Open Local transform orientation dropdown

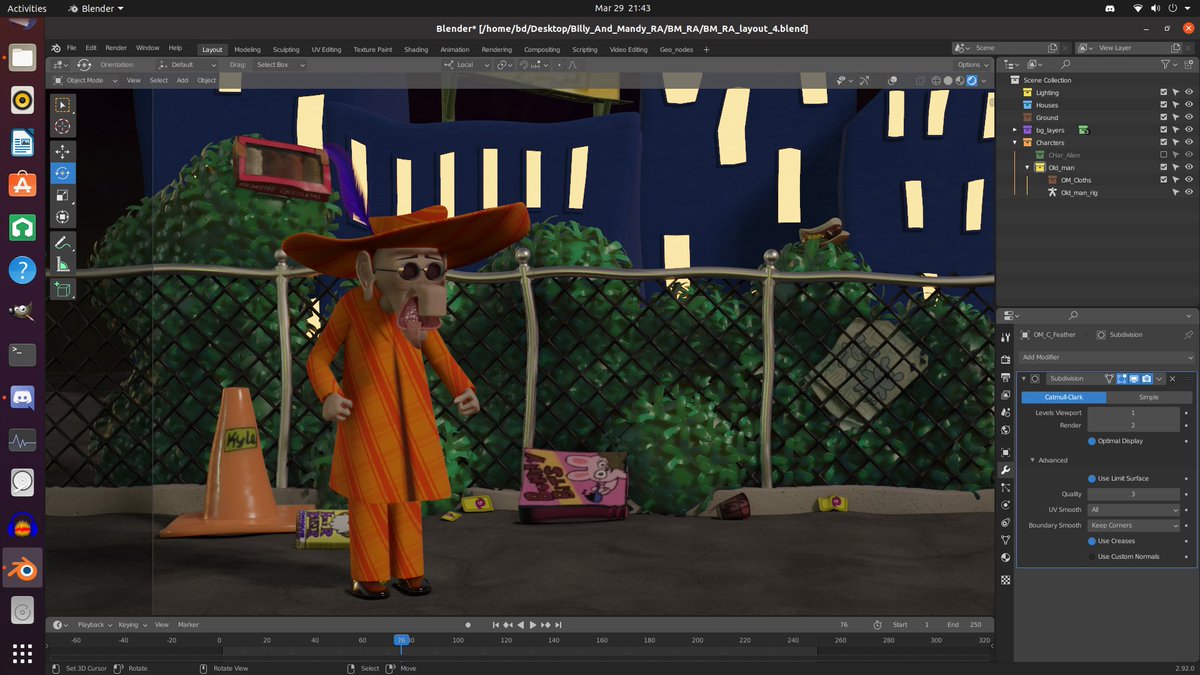468,65
